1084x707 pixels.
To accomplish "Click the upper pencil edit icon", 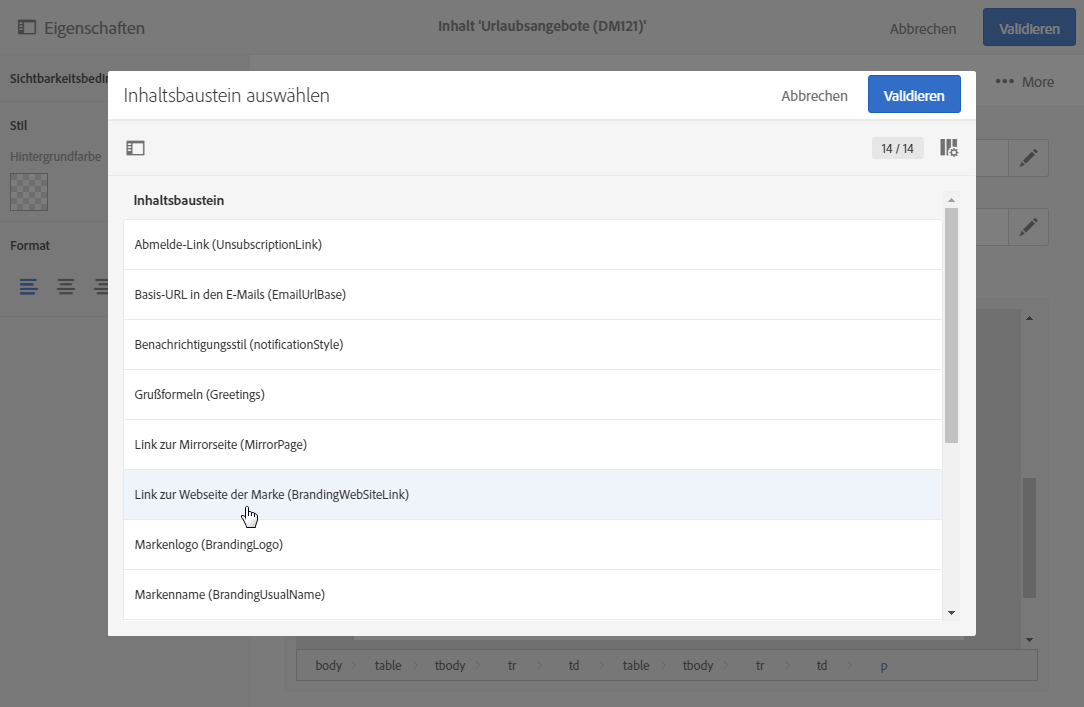I will [1028, 158].
